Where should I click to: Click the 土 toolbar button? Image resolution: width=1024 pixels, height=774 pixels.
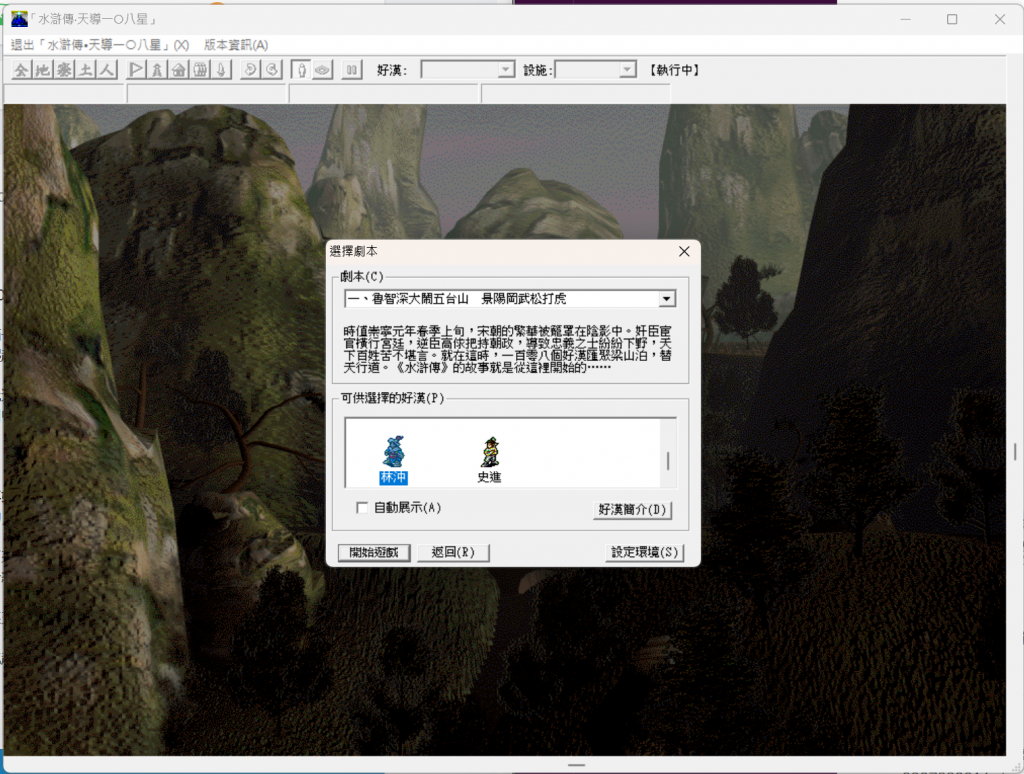86,70
